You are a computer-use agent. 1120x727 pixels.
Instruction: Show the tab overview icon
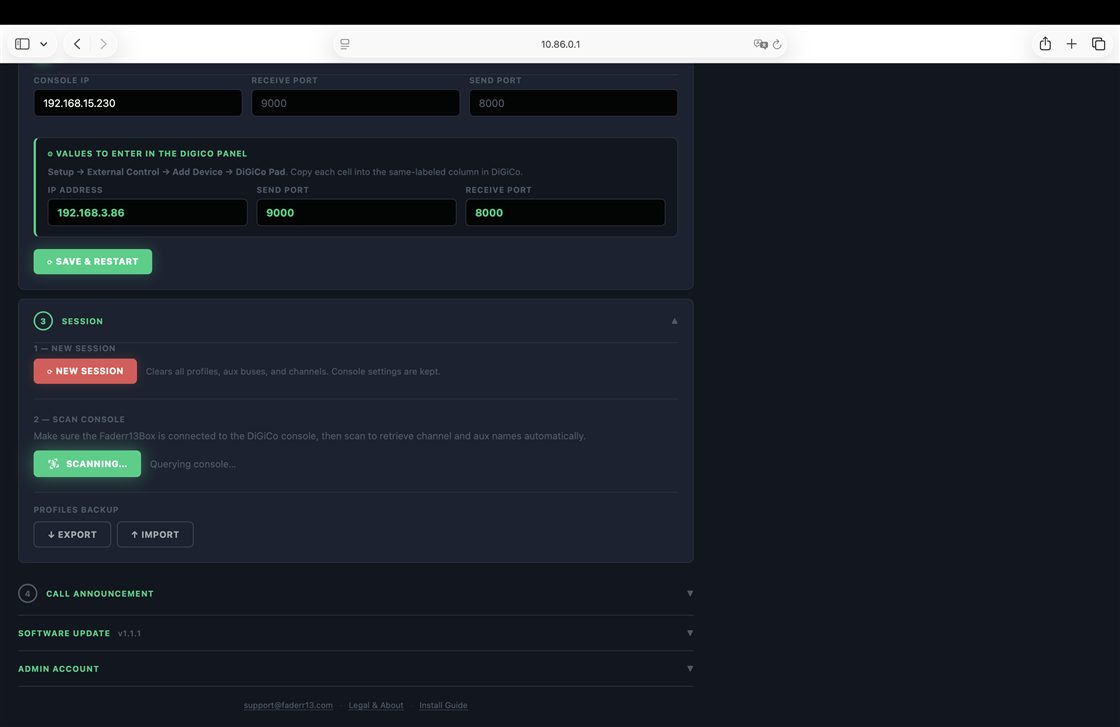[1099, 44]
